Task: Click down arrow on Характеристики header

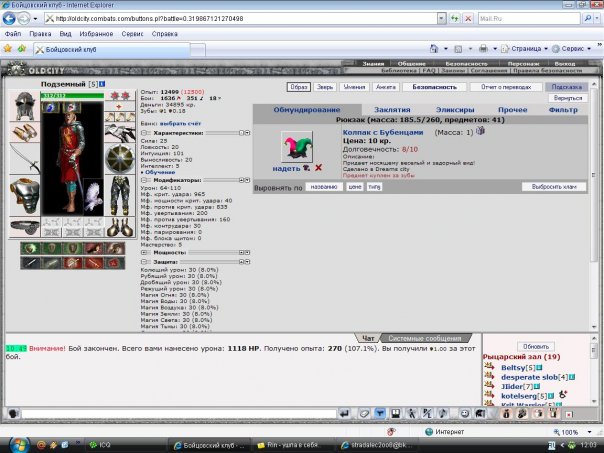Action: pos(247,133)
